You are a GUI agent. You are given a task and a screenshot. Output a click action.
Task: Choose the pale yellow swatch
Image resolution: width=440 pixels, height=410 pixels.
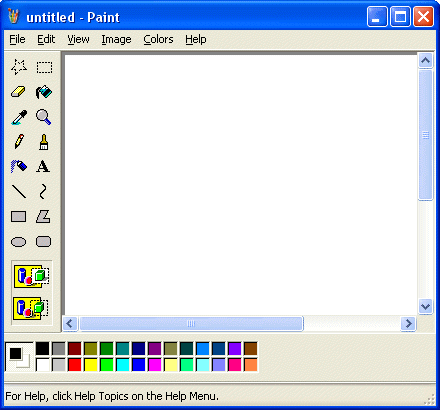pos(171,365)
